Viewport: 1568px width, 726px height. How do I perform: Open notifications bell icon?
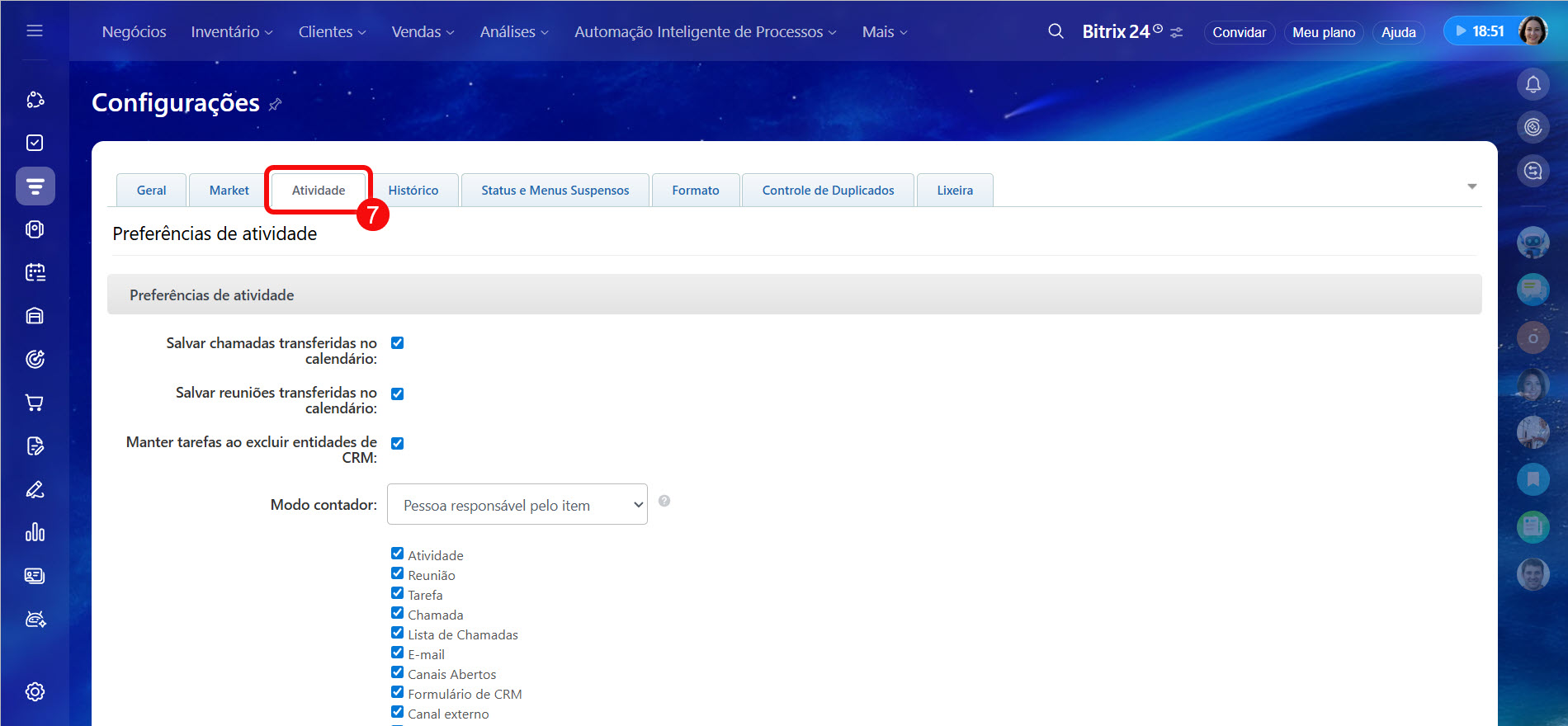[x=1533, y=84]
